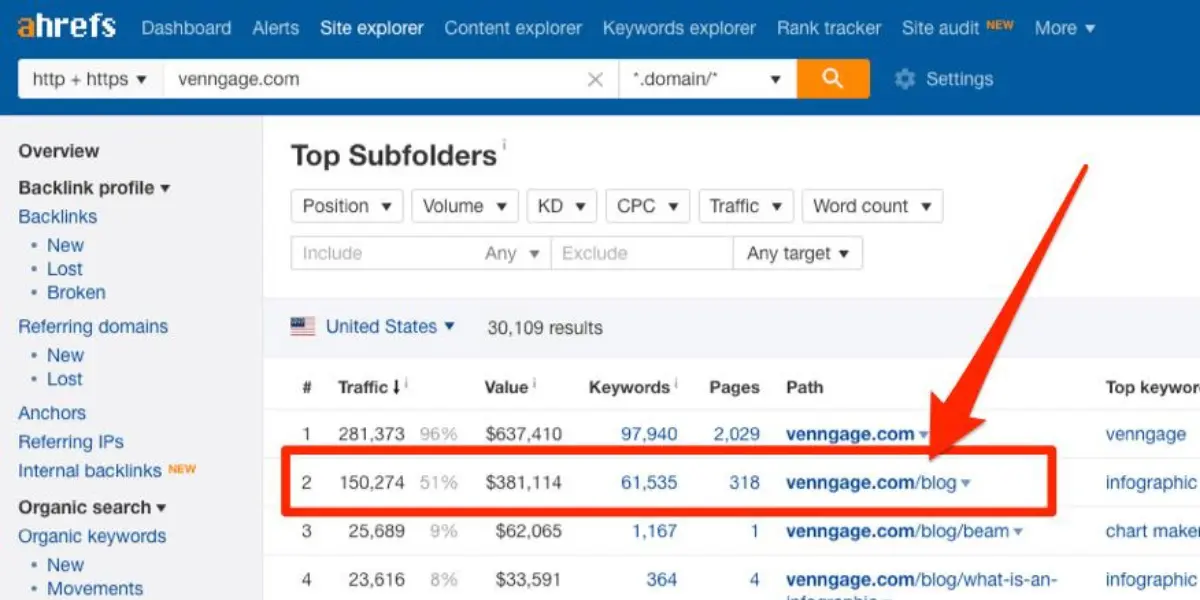The width and height of the screenshot is (1200, 600).
Task: Open the venngage.com/blog path link
Action: tap(871, 483)
